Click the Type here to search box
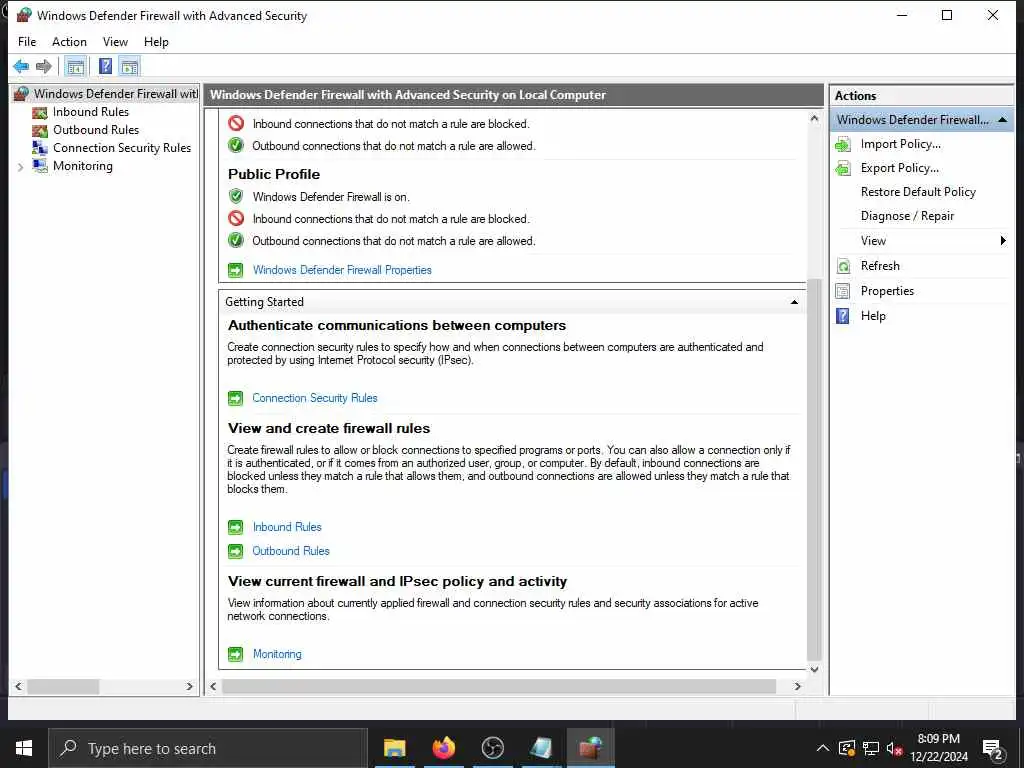The image size is (1024, 768). [208, 748]
